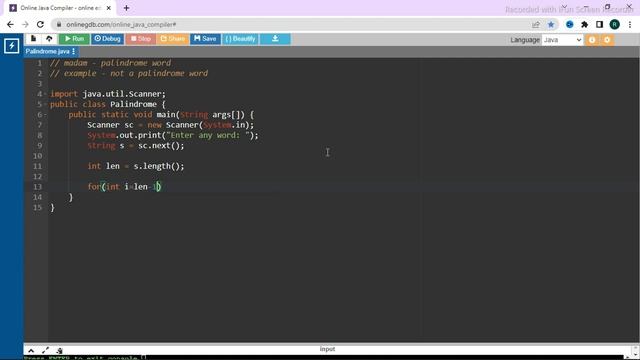Image resolution: width=640 pixels, height=360 pixels.
Task: Click the OnlineGDB lightning logo icon
Action: coord(11,46)
